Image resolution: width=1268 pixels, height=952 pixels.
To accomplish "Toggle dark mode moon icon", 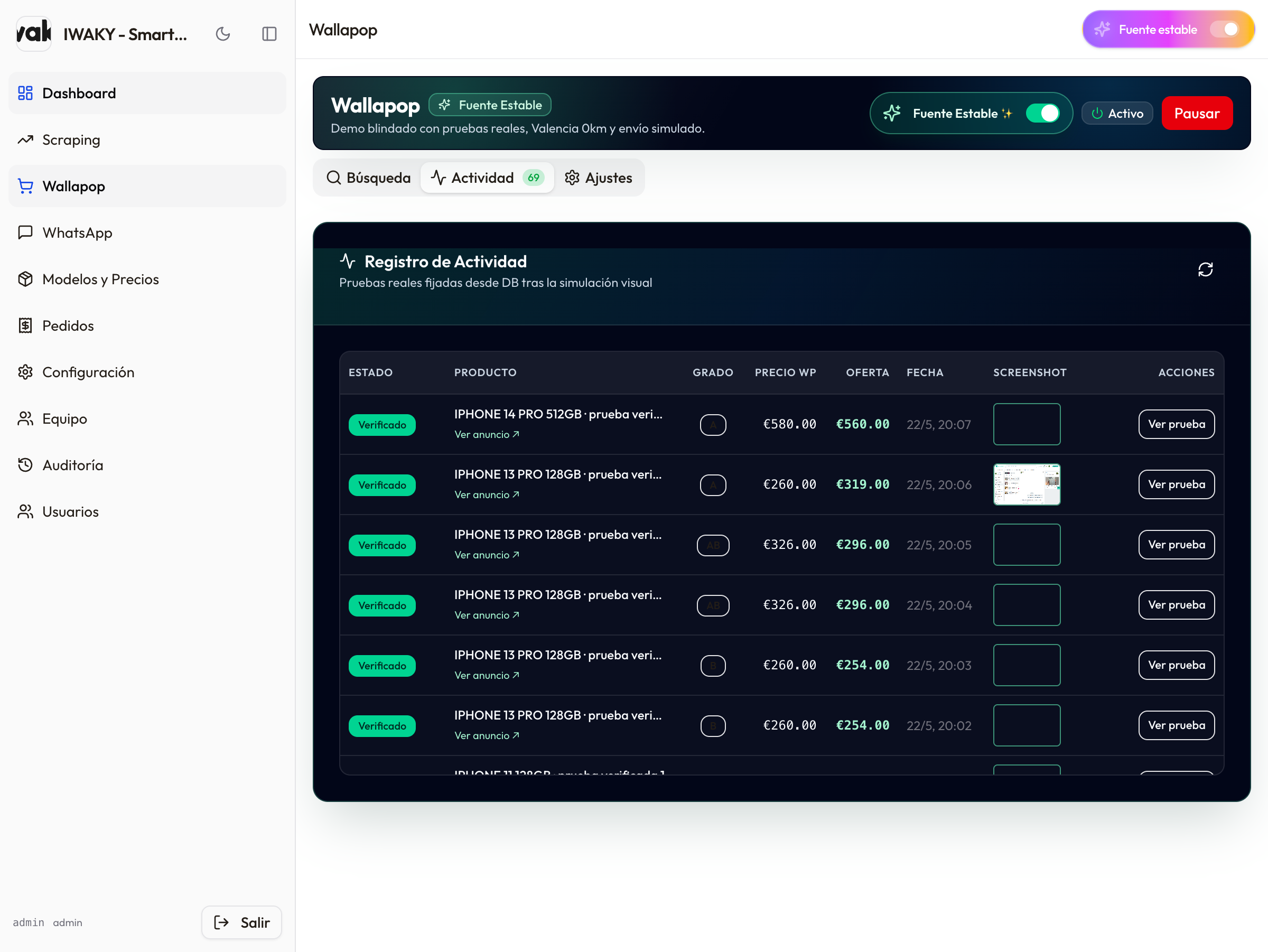I will point(223,34).
